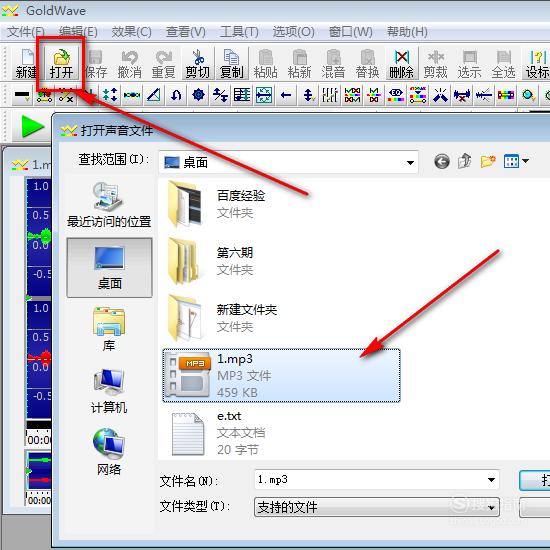This screenshot has height=550, width=550.
Task: Click the triangle ramp effect icon
Action: 154,95
